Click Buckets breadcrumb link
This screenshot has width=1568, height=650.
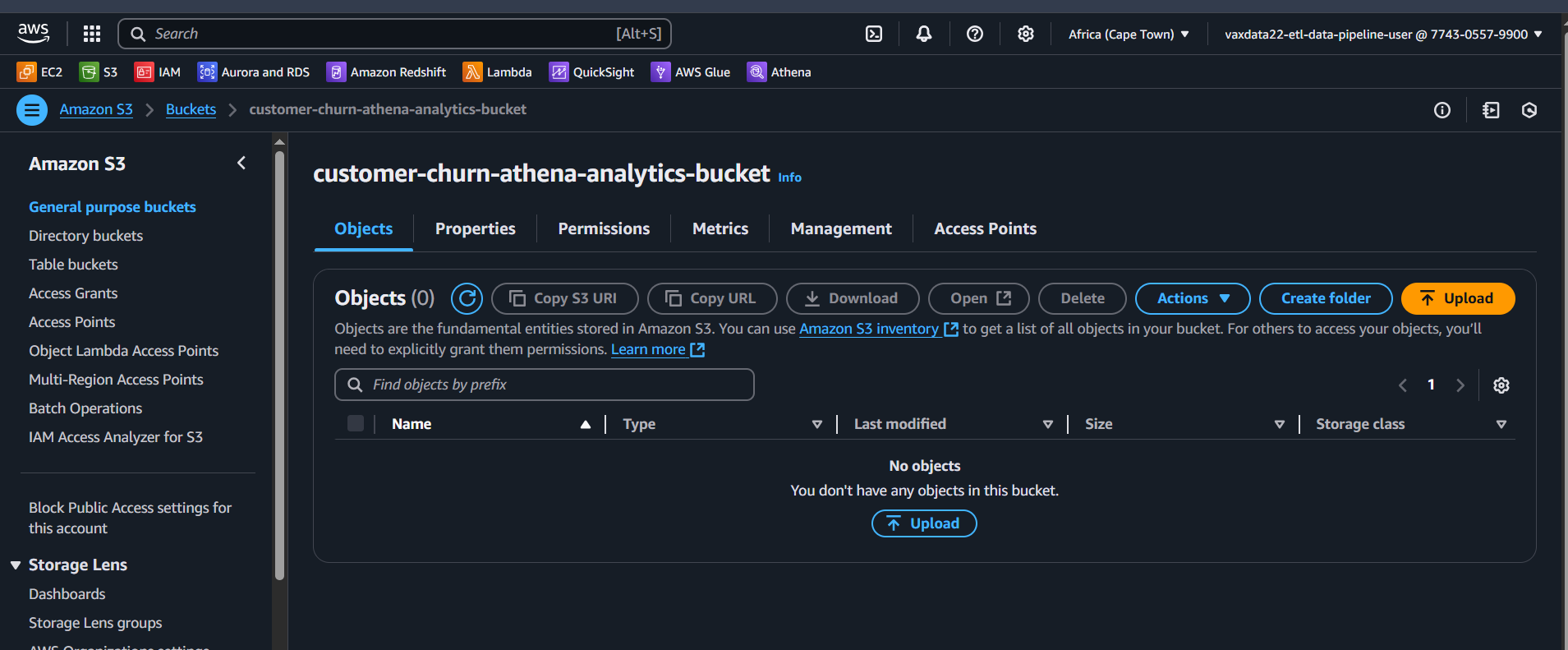191,109
